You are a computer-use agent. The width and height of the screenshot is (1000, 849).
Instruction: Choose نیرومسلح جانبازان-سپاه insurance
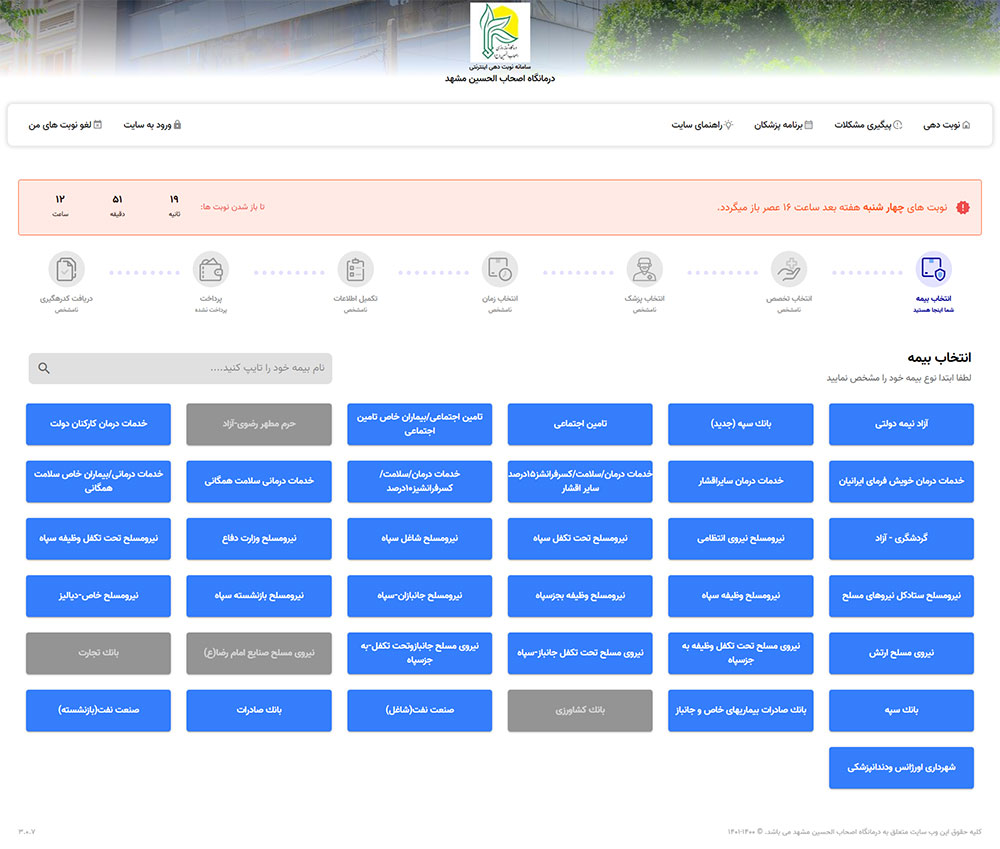(420, 596)
